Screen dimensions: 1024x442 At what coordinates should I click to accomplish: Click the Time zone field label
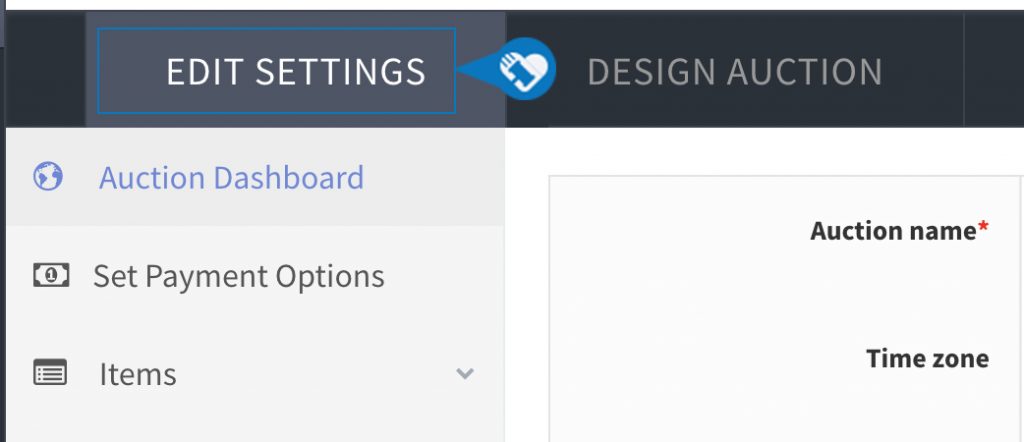tap(927, 358)
